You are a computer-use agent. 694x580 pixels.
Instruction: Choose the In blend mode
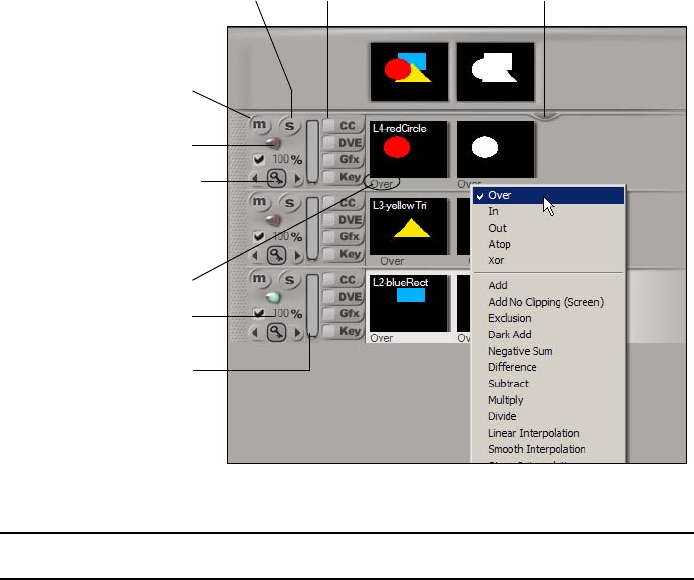[548, 212]
